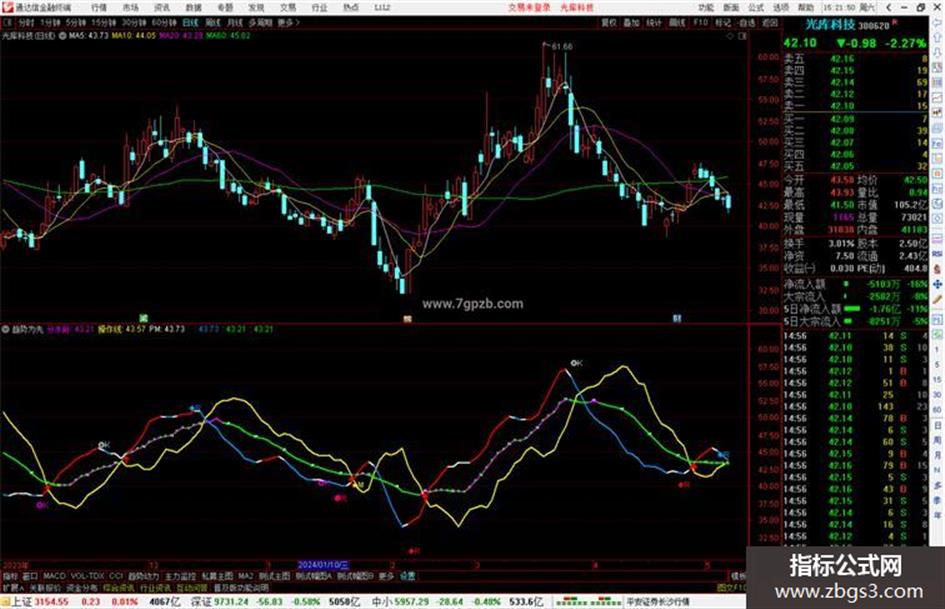
Task: Switch to the 分时 intraday period
Action: coord(26,23)
